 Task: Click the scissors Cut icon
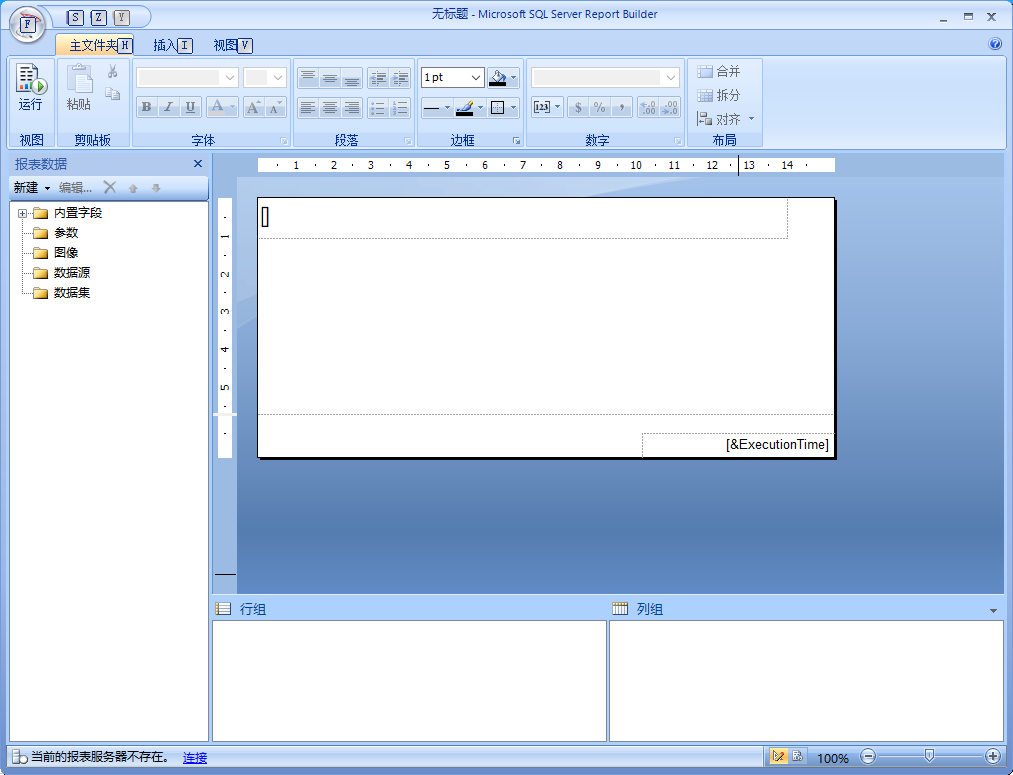(112, 71)
